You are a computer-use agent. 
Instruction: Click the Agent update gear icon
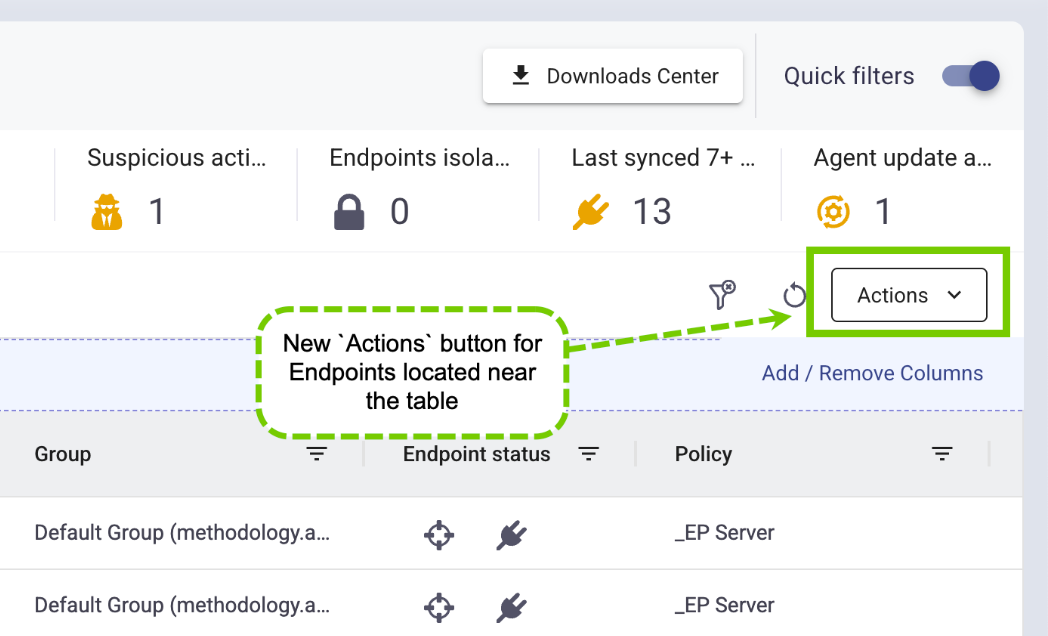point(833,212)
